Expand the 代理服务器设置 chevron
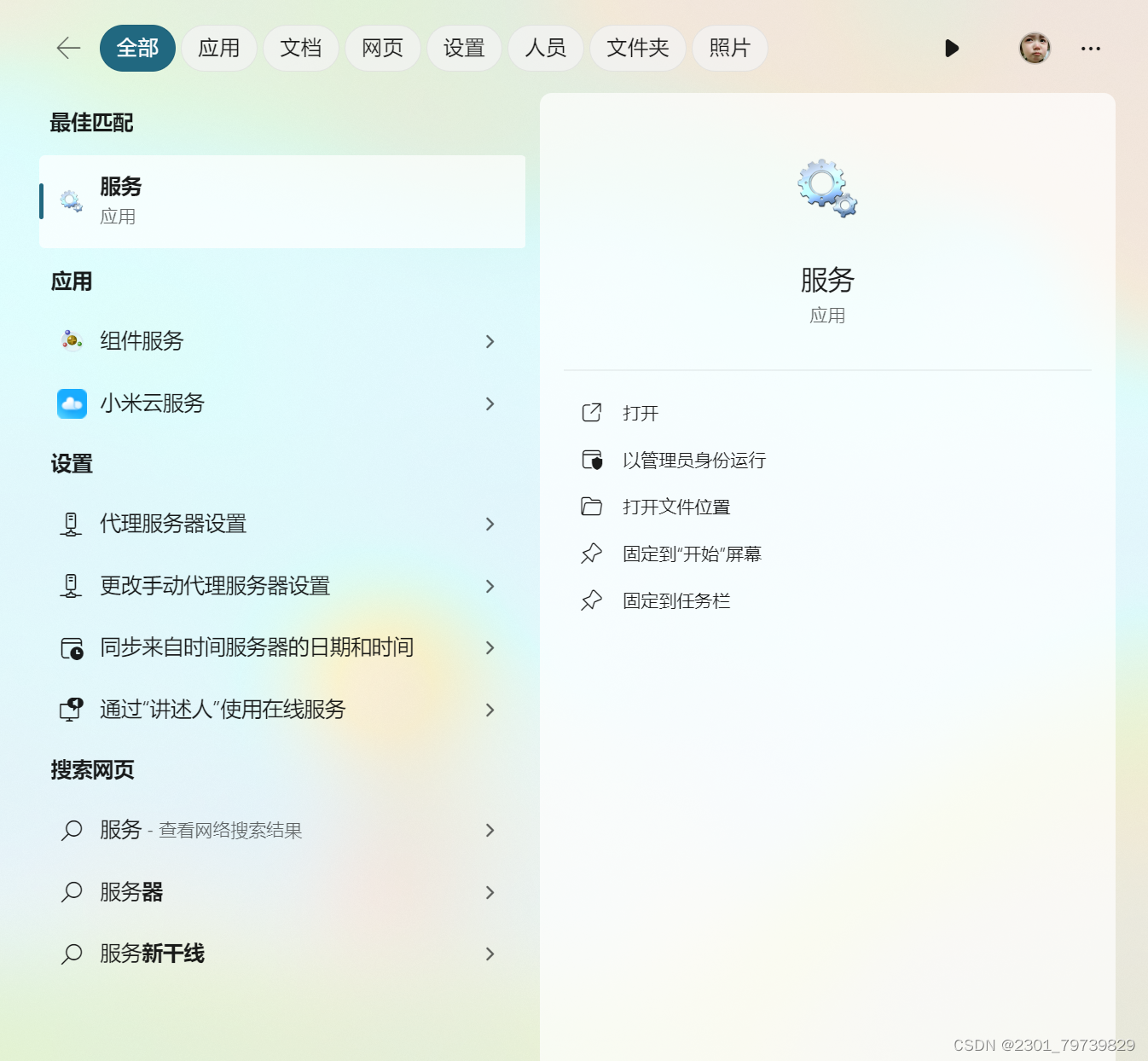Screen dimensions: 1148x1061 (490, 524)
